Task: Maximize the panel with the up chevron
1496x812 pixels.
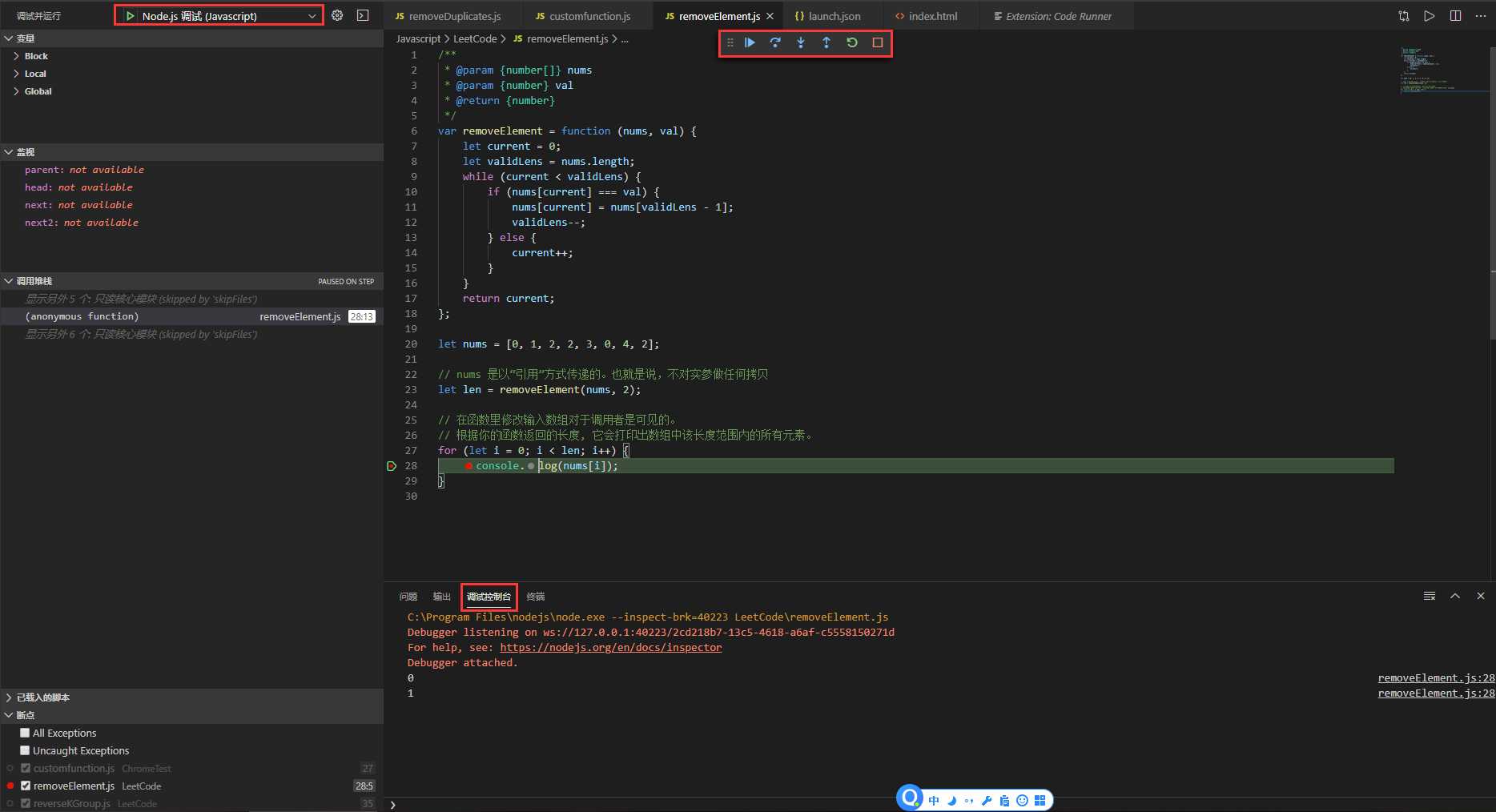Action: 1455,596
